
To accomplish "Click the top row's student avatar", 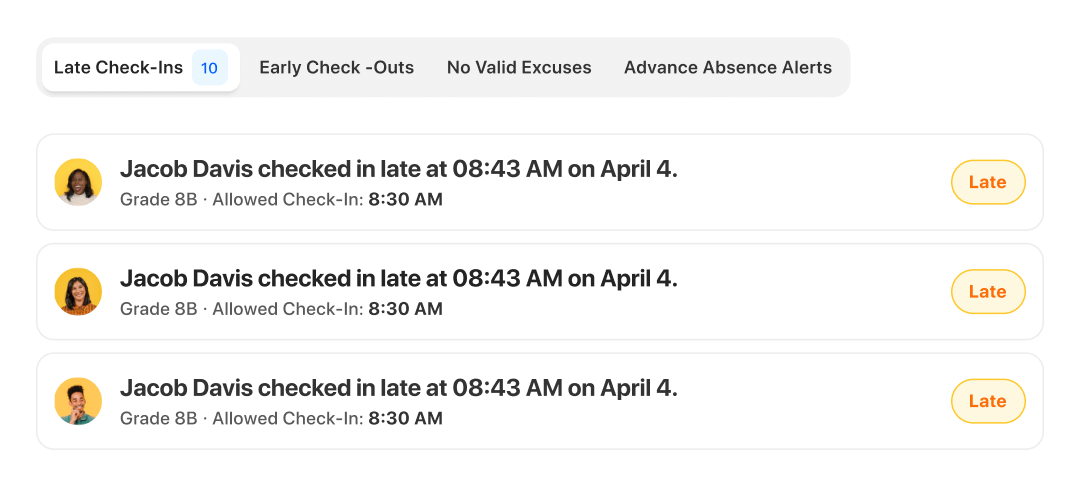I will [78, 182].
